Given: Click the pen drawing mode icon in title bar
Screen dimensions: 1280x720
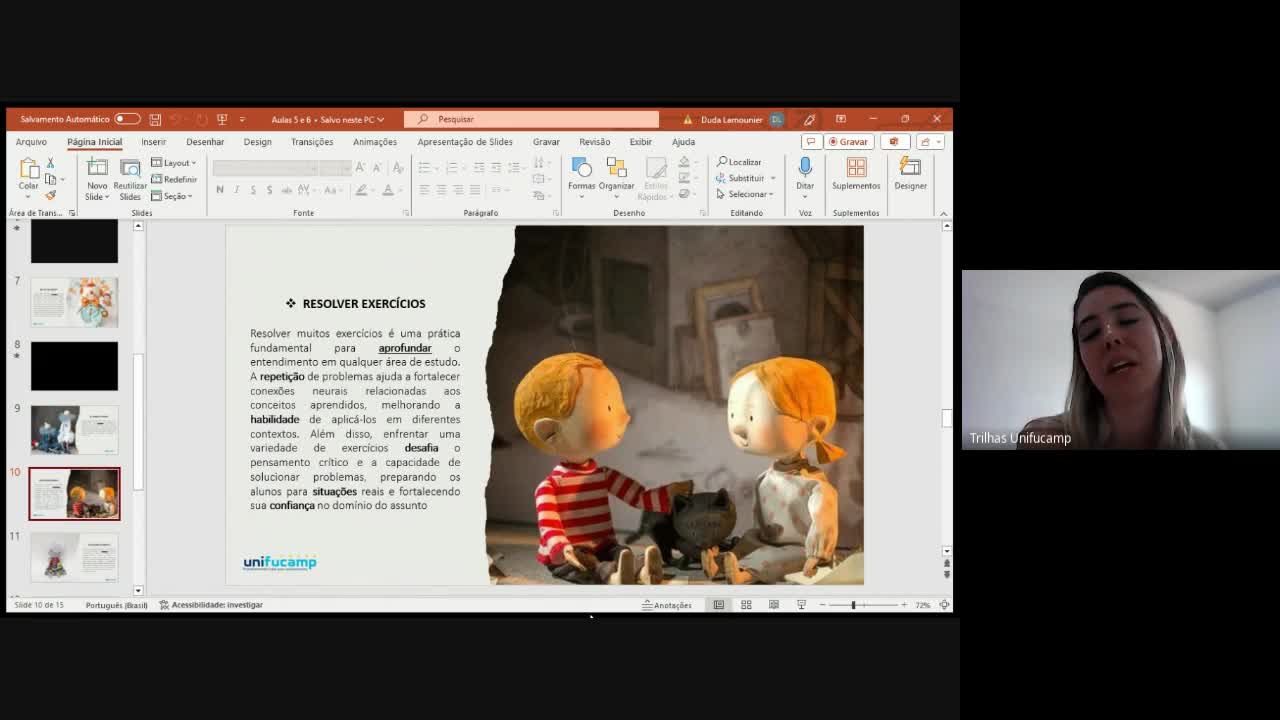Looking at the screenshot, I should tap(809, 119).
